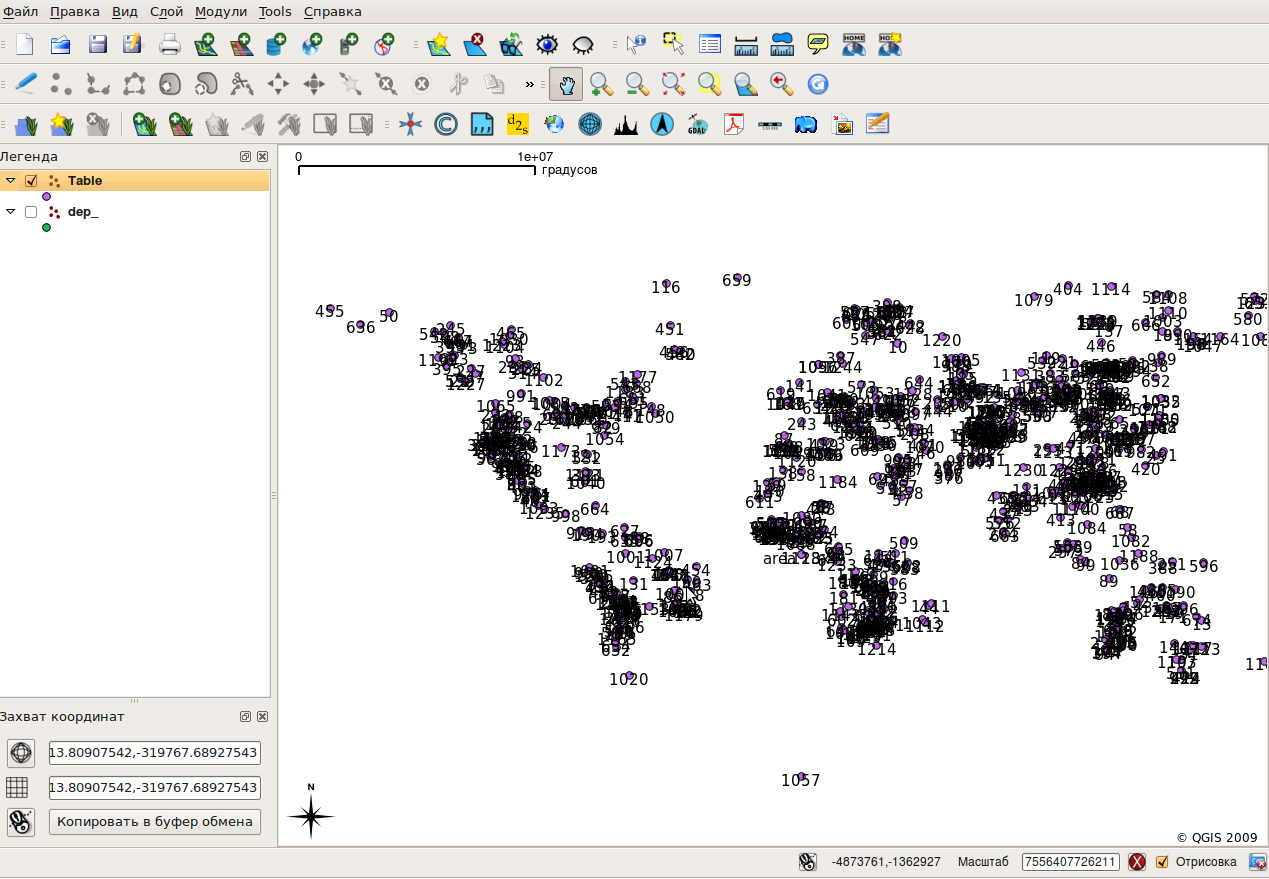Open the attribute table icon

coord(709,44)
